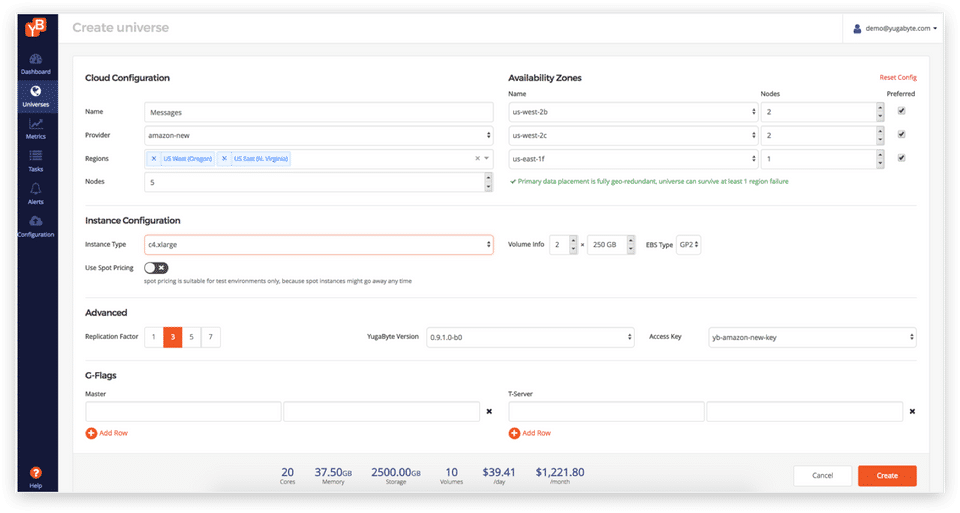Toggle the Use Spot Pricing switch
This screenshot has width=960, height=513.
[x=156, y=268]
